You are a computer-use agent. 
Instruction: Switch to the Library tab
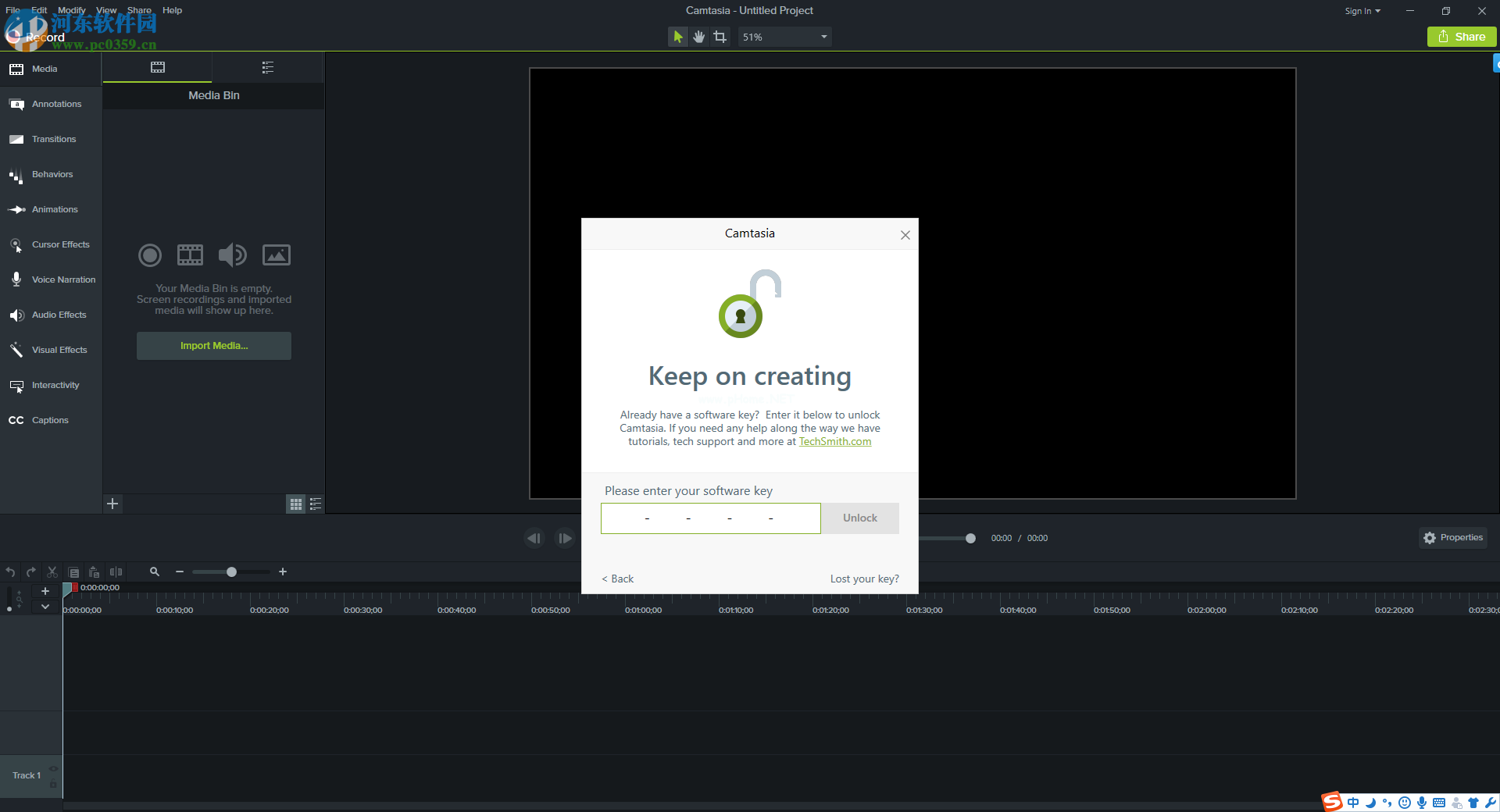[268, 67]
